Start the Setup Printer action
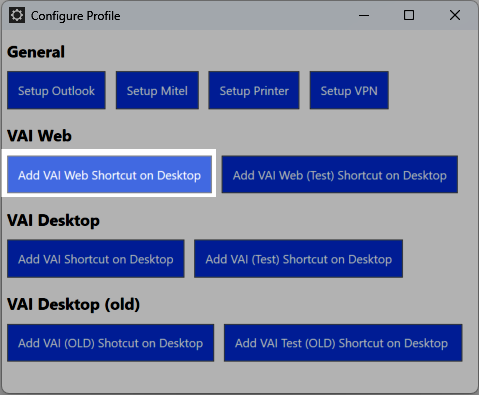Screen dimensions: 479x395 click(x=254, y=90)
